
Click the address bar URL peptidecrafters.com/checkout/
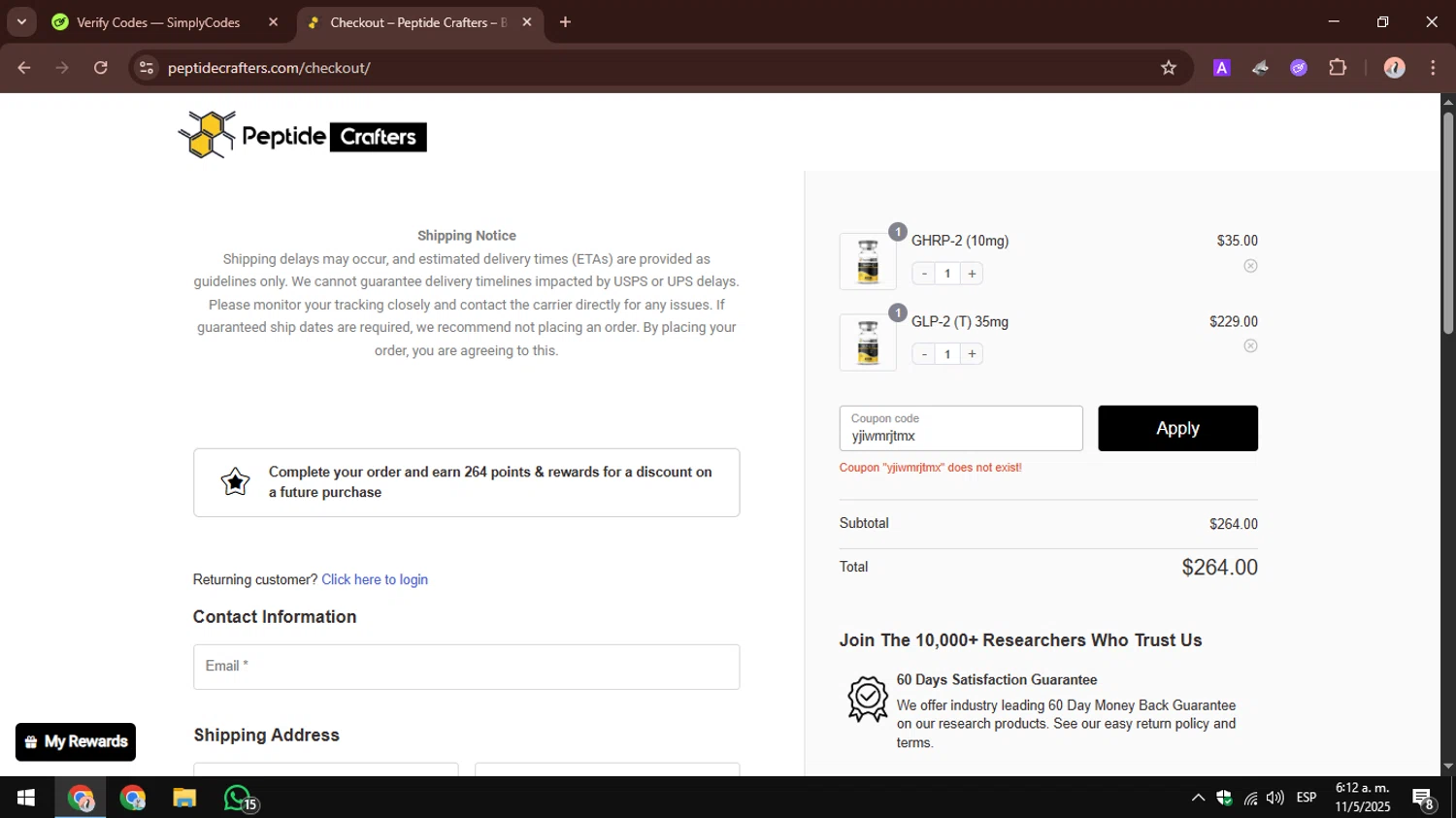point(269,68)
